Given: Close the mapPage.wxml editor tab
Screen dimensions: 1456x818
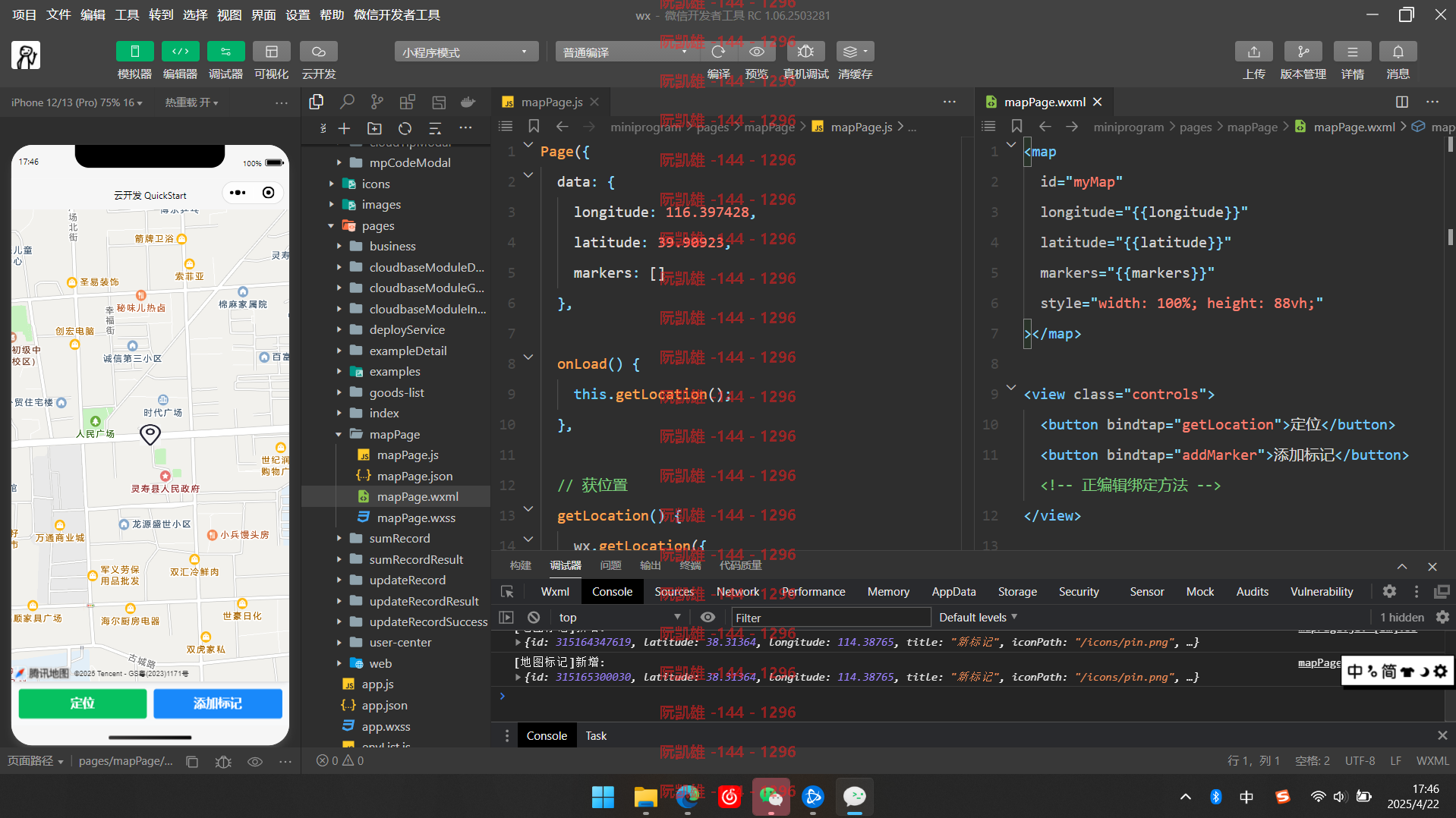Looking at the screenshot, I should [1097, 102].
